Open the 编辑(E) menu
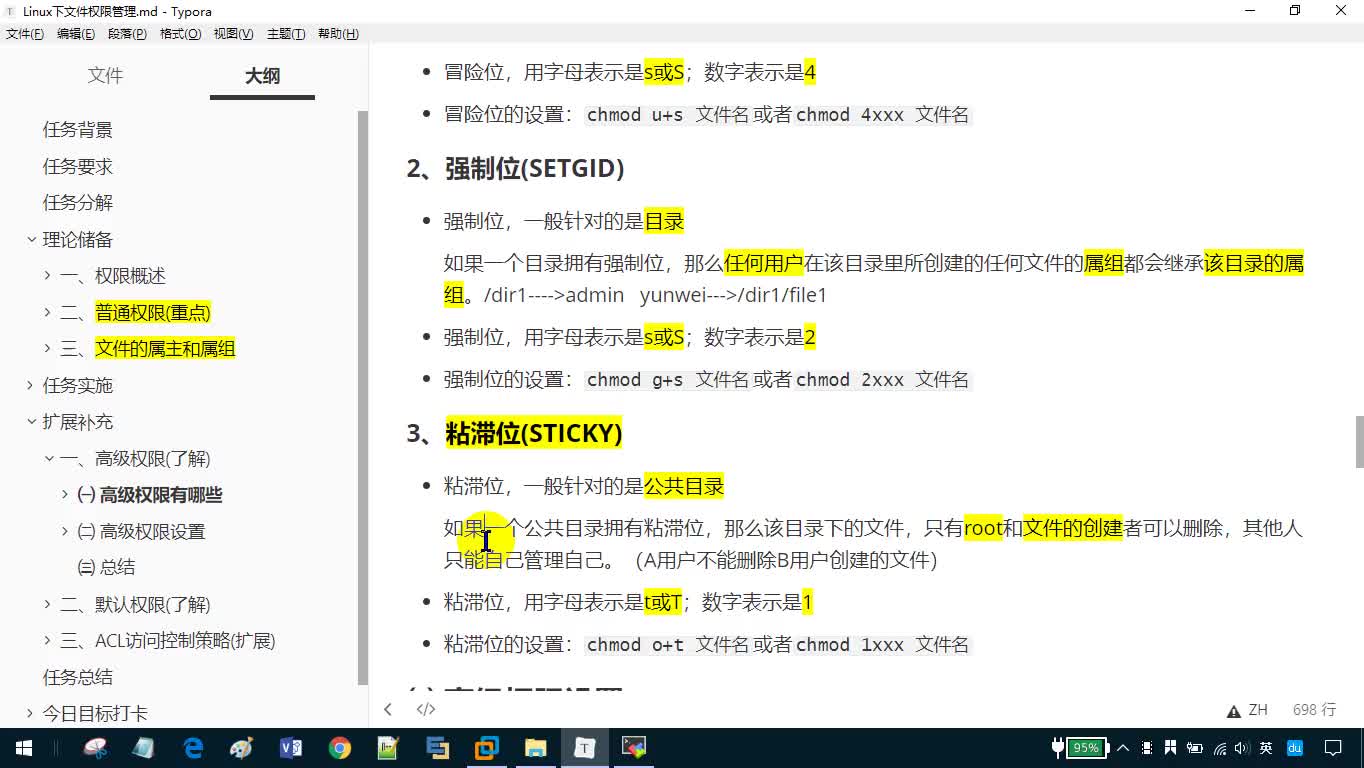1364x768 pixels. pos(76,34)
